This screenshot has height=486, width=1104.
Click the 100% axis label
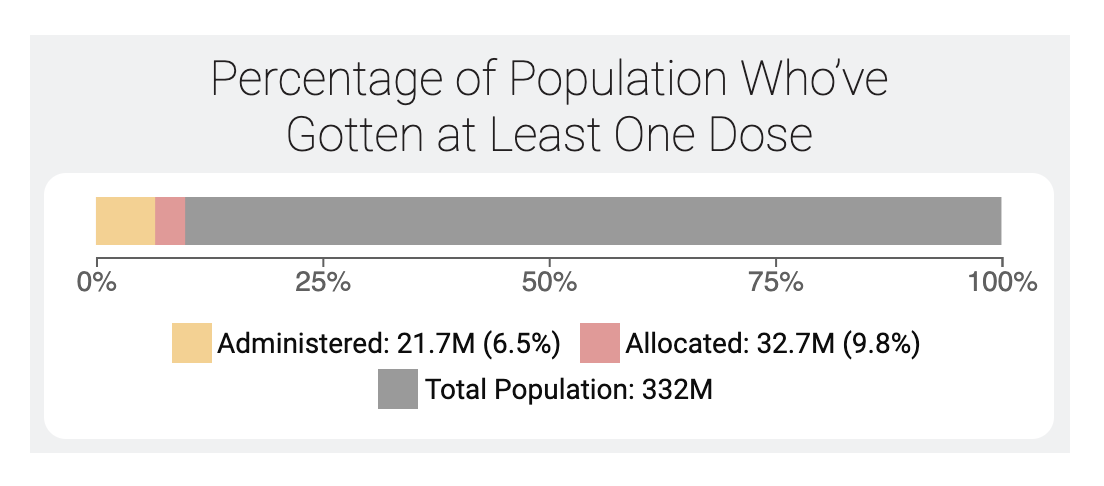pos(1000,281)
